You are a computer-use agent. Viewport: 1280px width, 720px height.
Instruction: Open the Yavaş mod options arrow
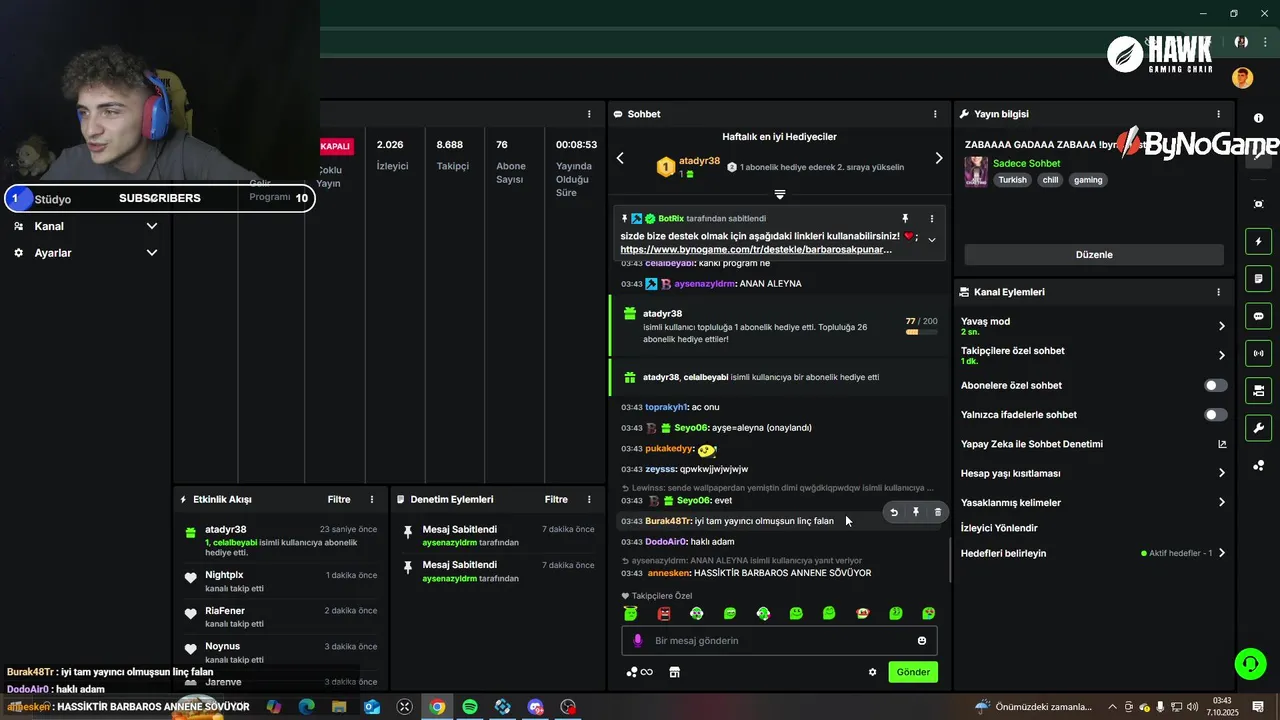point(1221,326)
